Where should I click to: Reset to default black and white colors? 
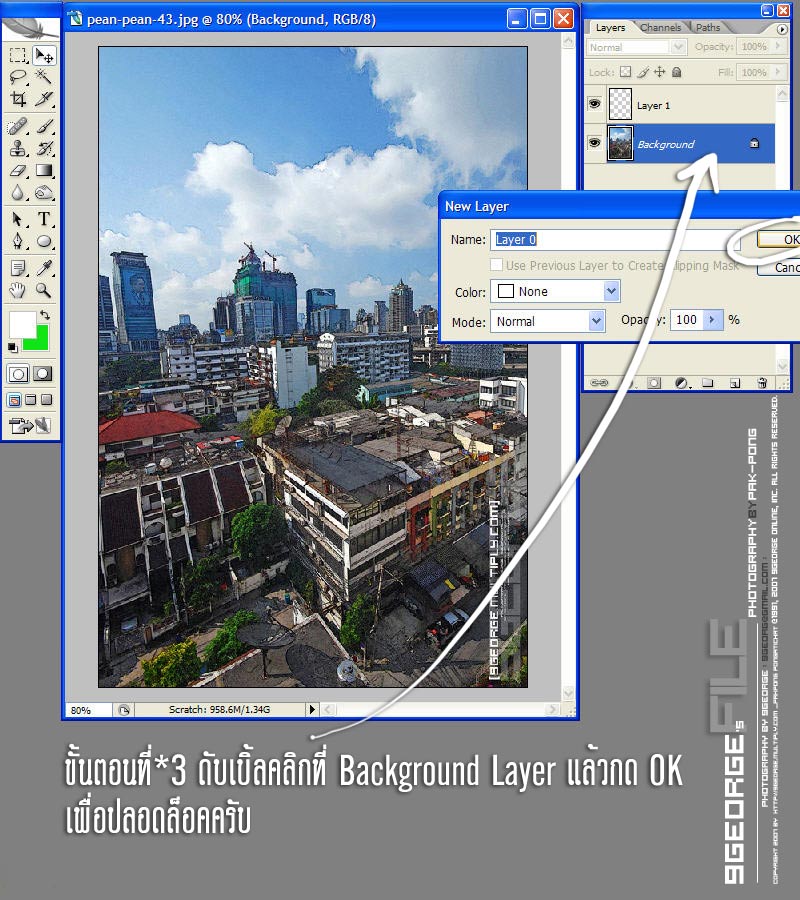[13, 347]
